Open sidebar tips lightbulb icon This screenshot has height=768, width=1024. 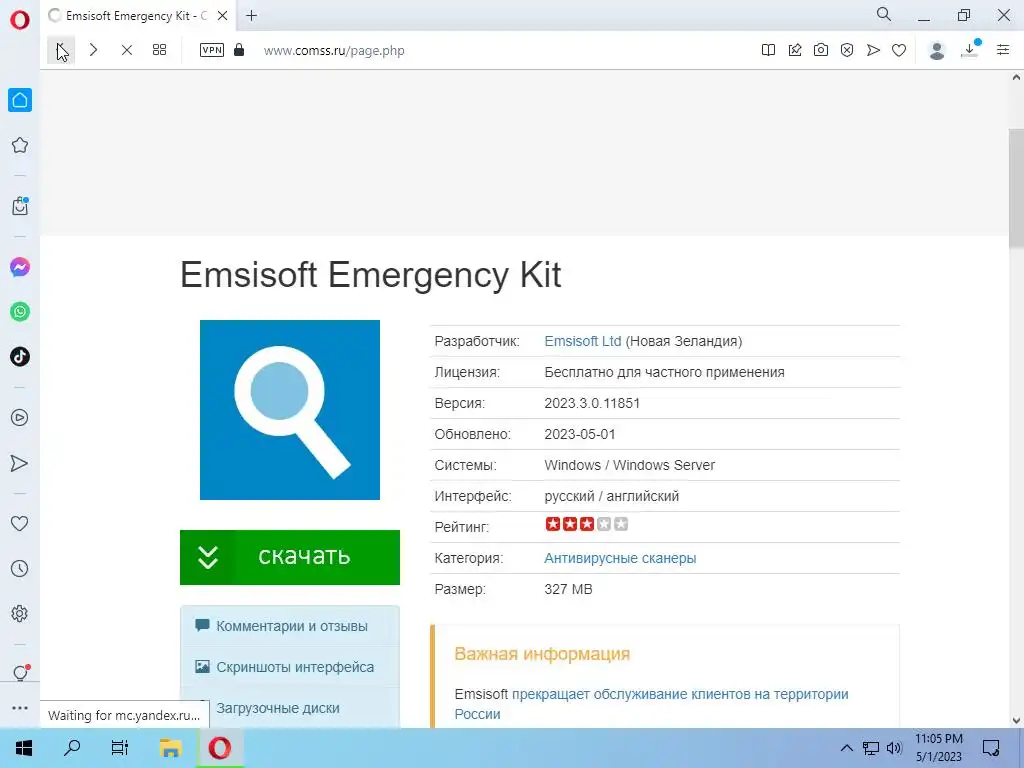pos(20,673)
